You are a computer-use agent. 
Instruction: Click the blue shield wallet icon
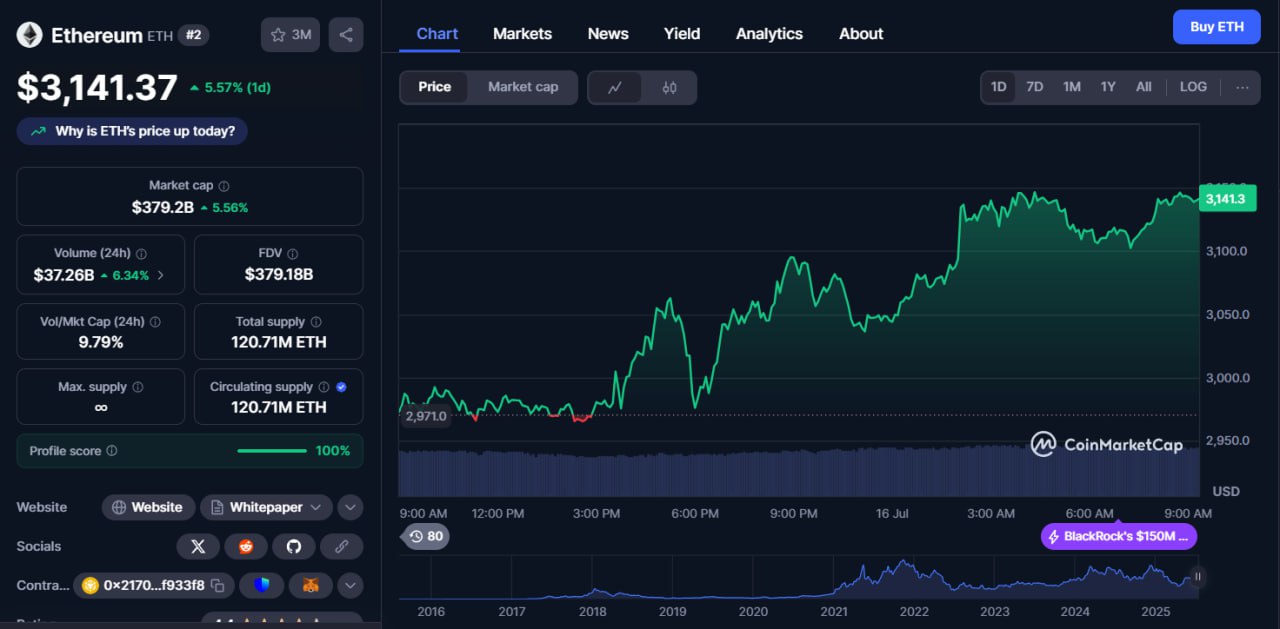261,585
